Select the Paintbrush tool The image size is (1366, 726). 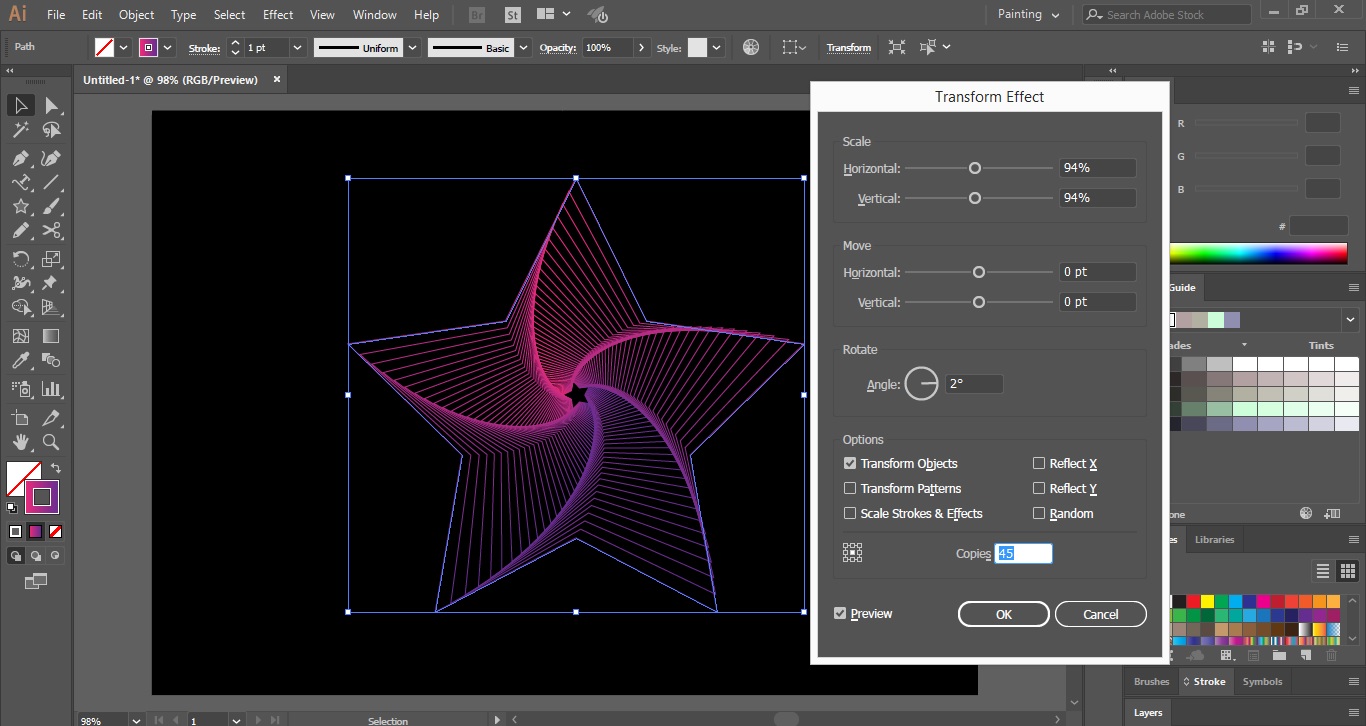52,206
